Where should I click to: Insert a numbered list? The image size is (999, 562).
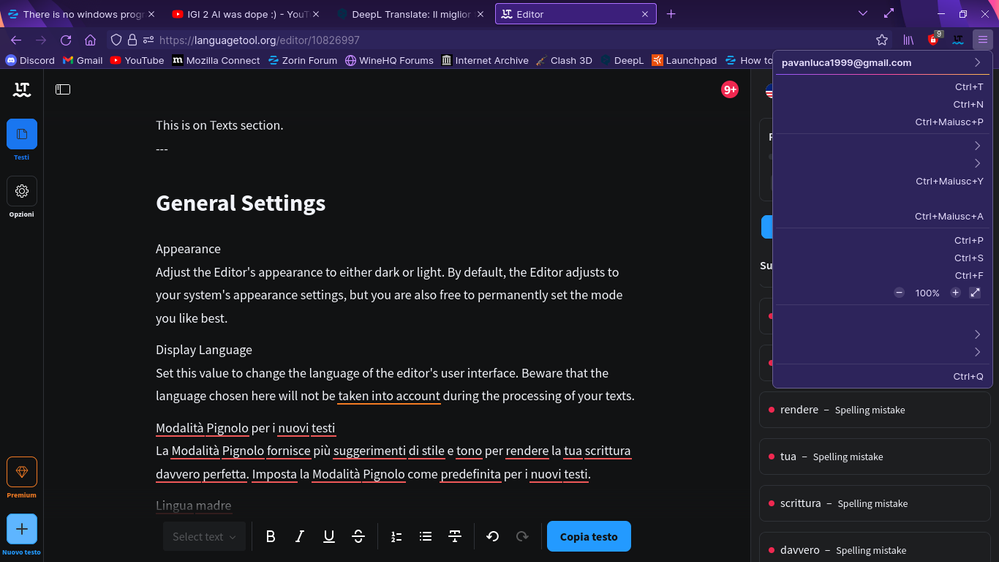(396, 537)
